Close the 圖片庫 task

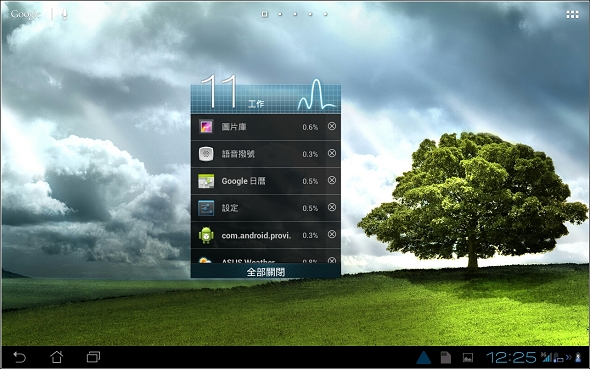[331, 126]
